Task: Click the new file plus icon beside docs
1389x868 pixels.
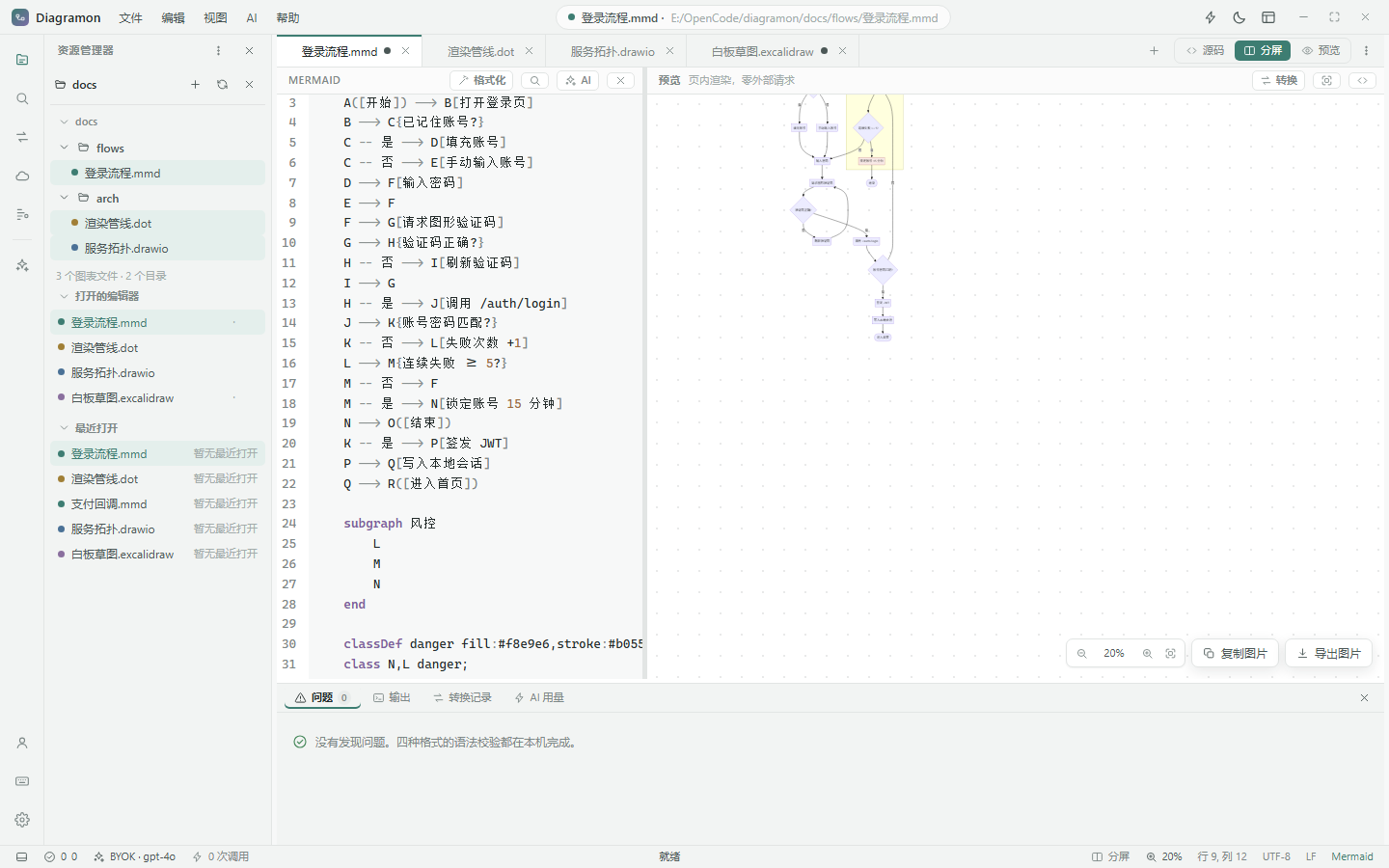Action: point(195,85)
